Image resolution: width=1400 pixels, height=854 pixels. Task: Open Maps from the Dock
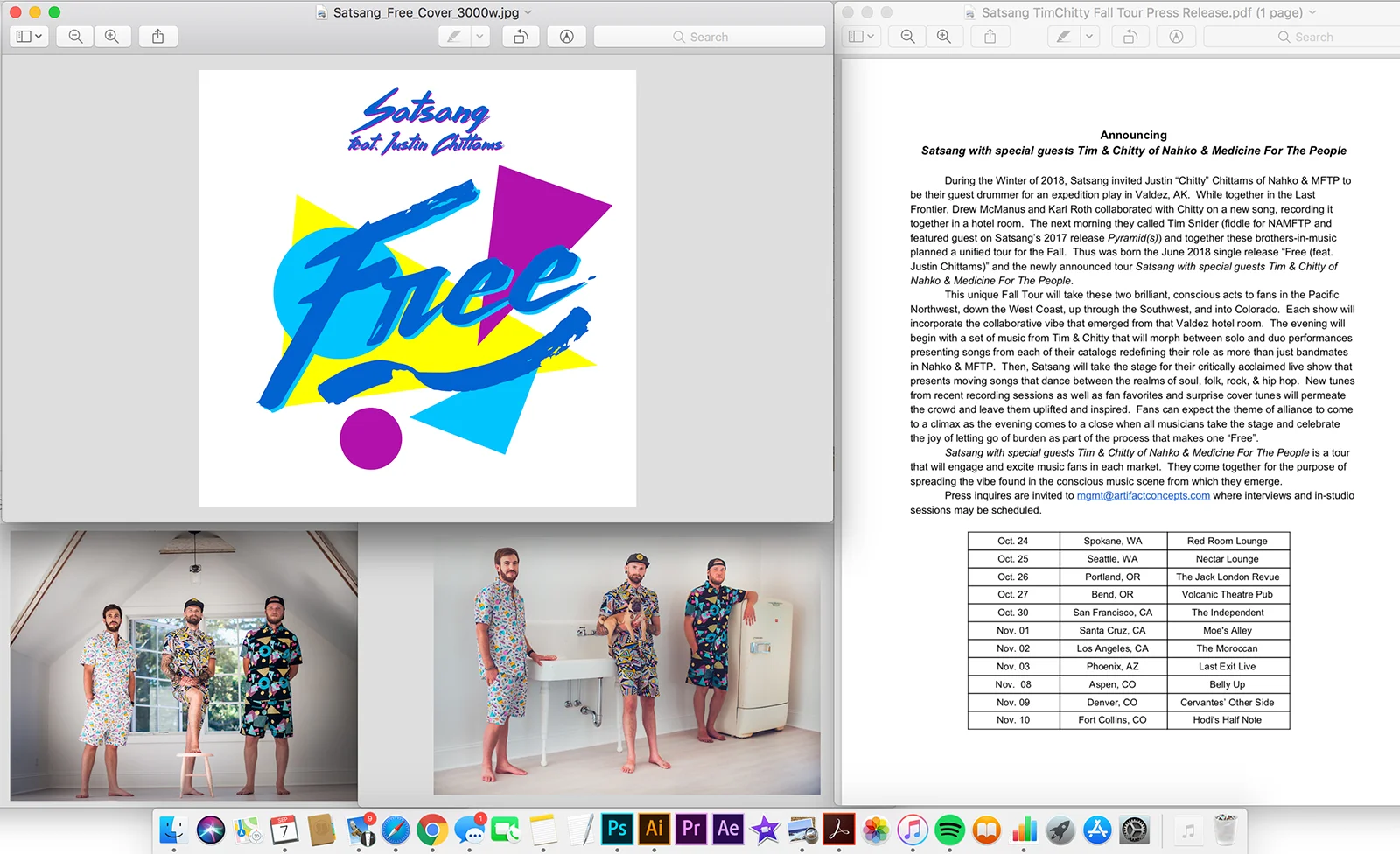(x=248, y=829)
